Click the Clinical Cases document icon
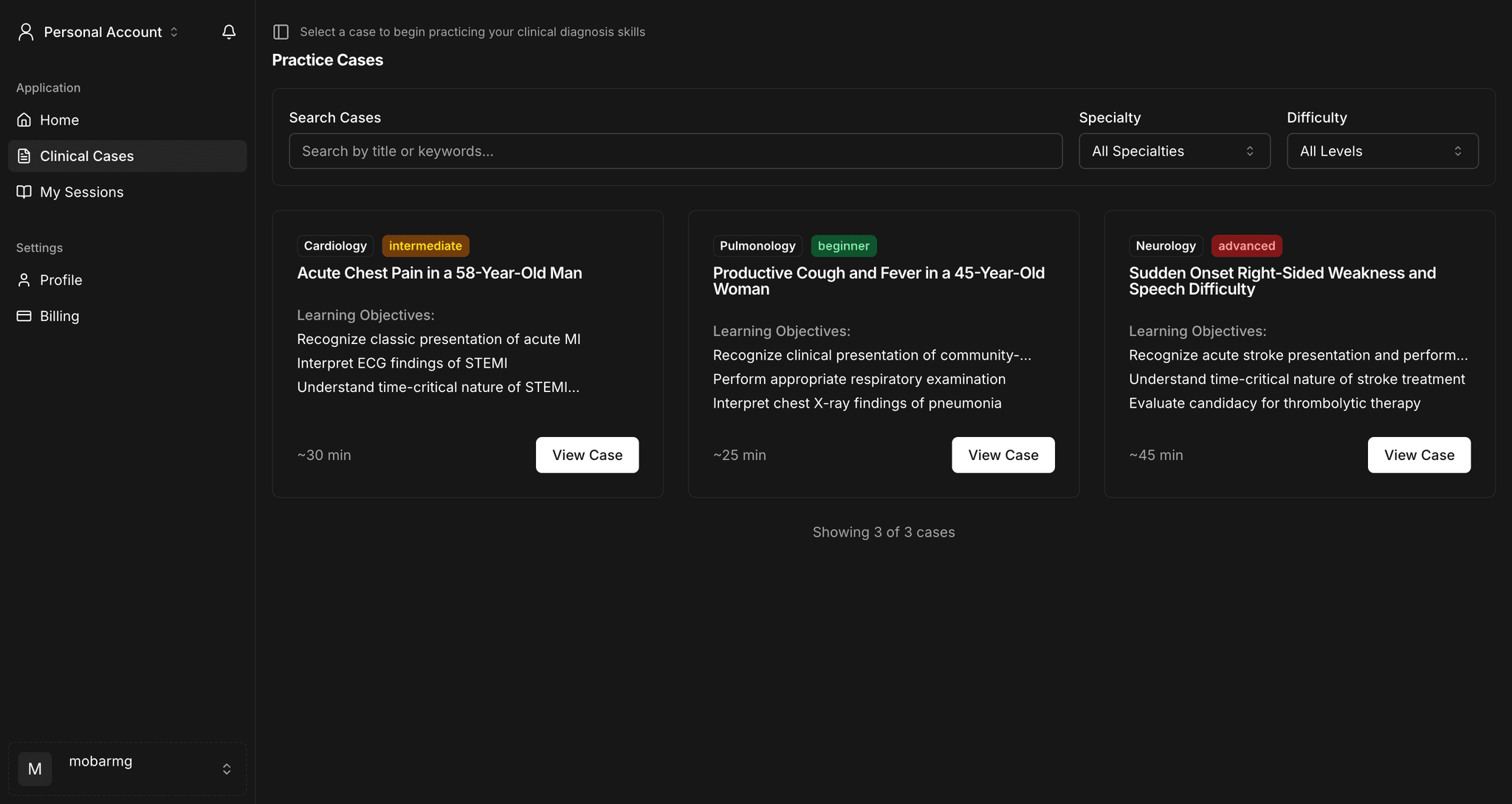This screenshot has height=804, width=1512. point(24,156)
